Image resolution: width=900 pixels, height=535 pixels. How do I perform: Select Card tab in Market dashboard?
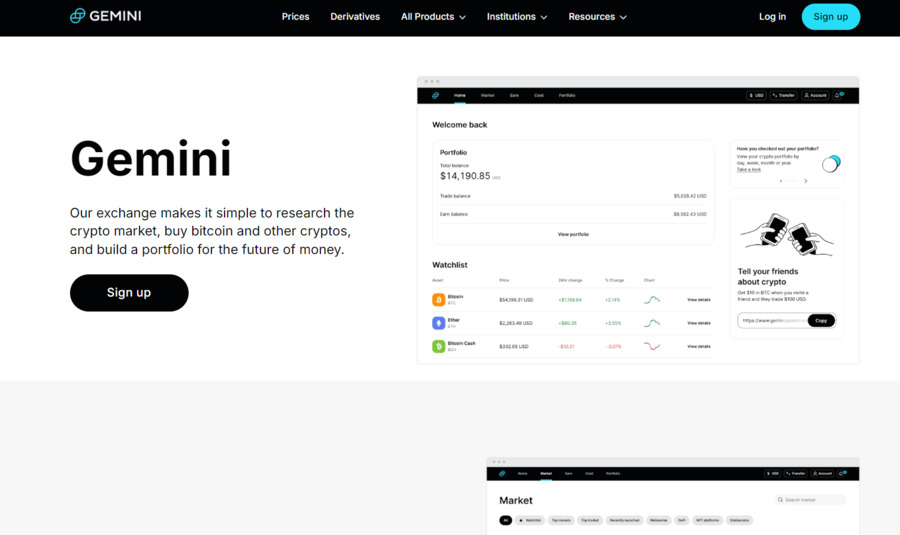pos(589,474)
